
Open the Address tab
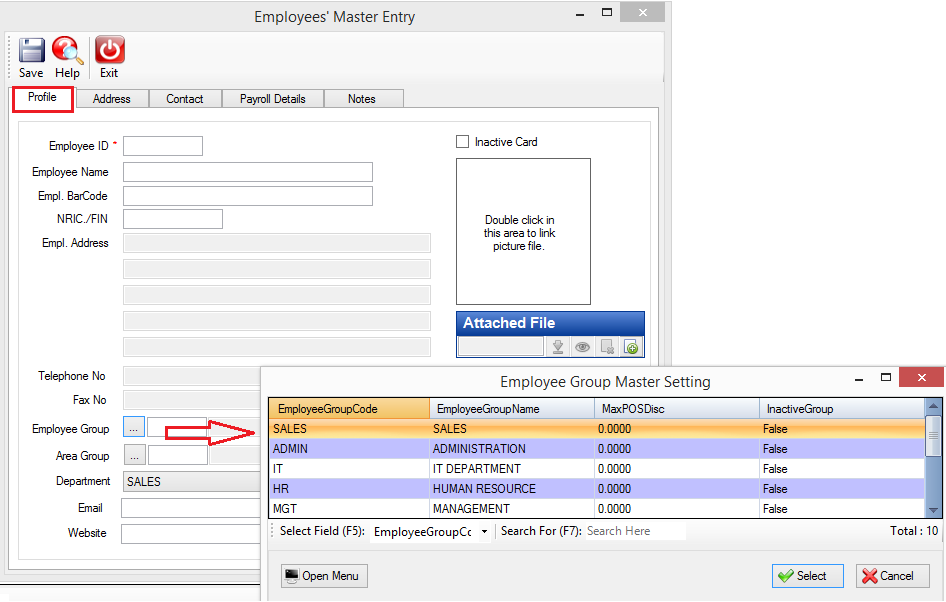point(112,99)
